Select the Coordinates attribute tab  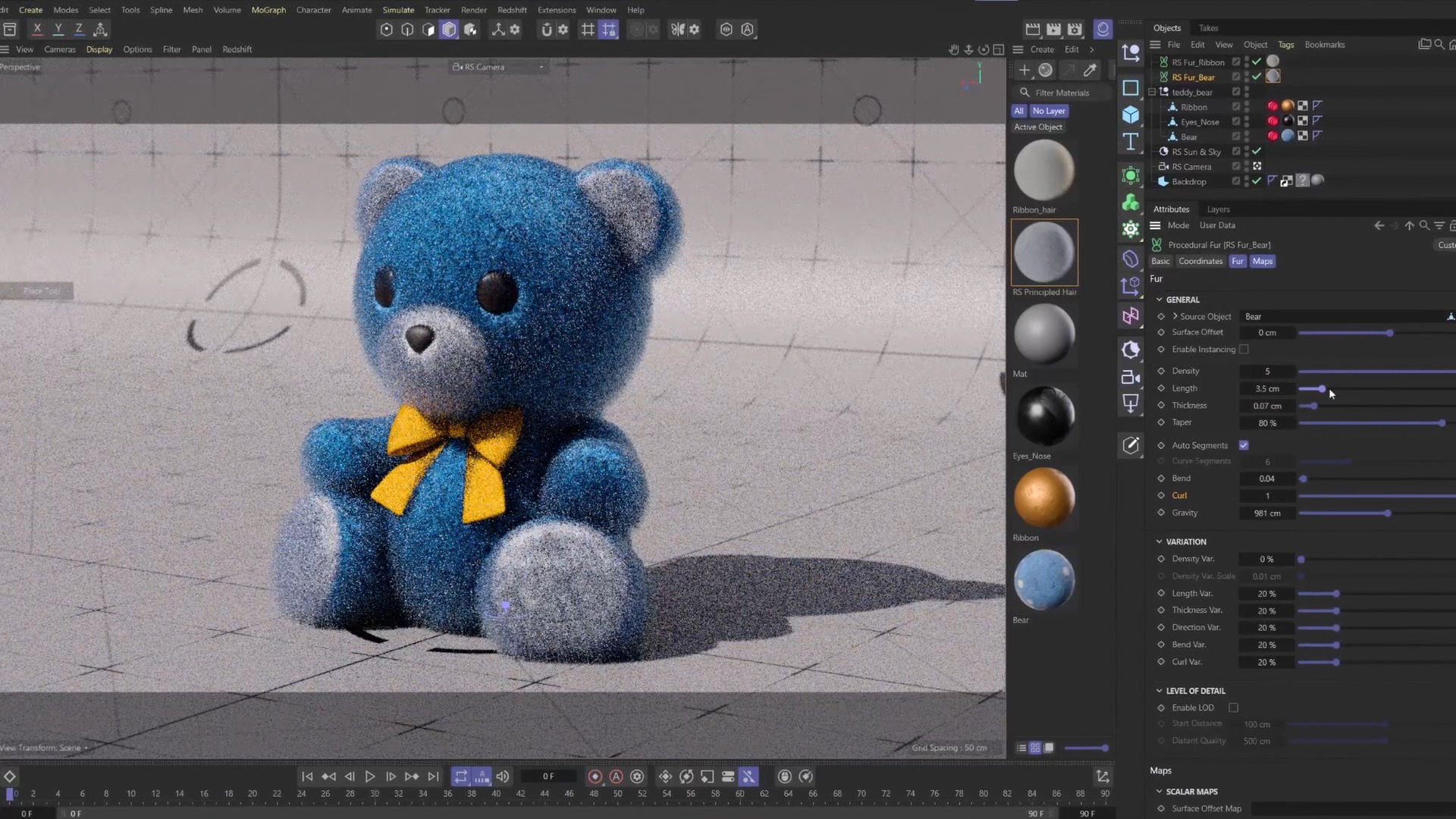pos(1200,261)
